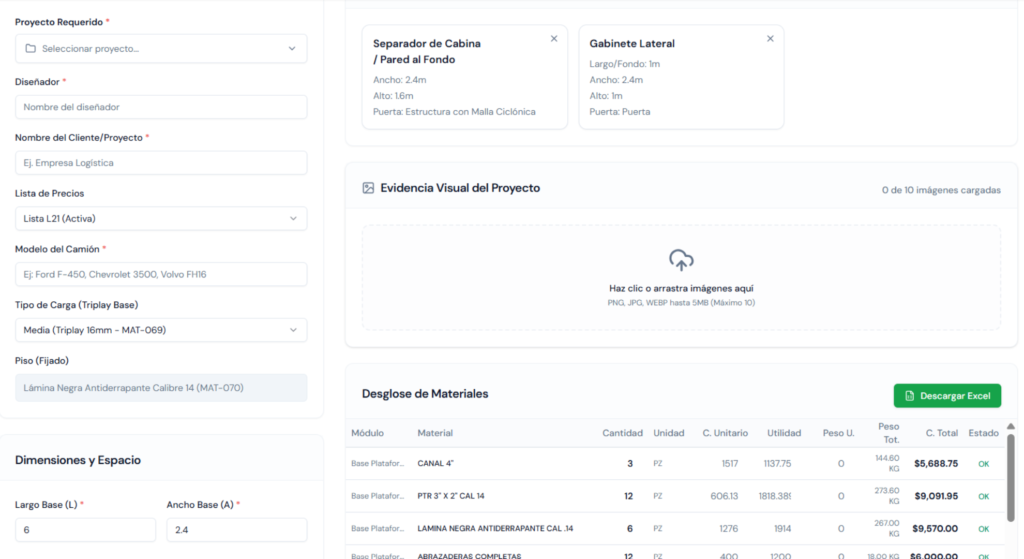Click the 1517 unit cost cell
1024x559 pixels.
tap(729, 464)
